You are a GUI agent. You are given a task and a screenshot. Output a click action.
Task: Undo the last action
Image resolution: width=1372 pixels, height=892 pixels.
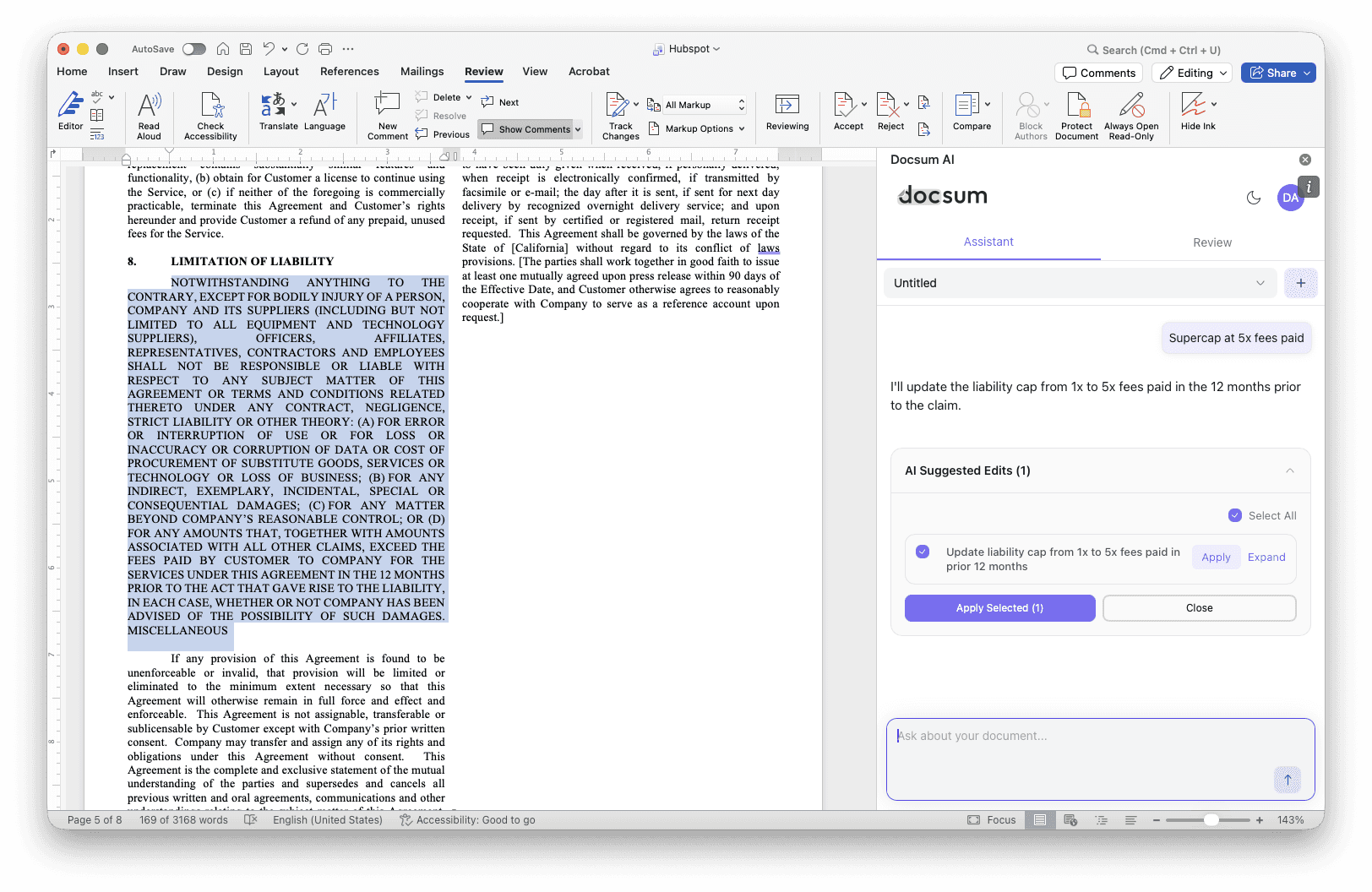[x=269, y=49]
